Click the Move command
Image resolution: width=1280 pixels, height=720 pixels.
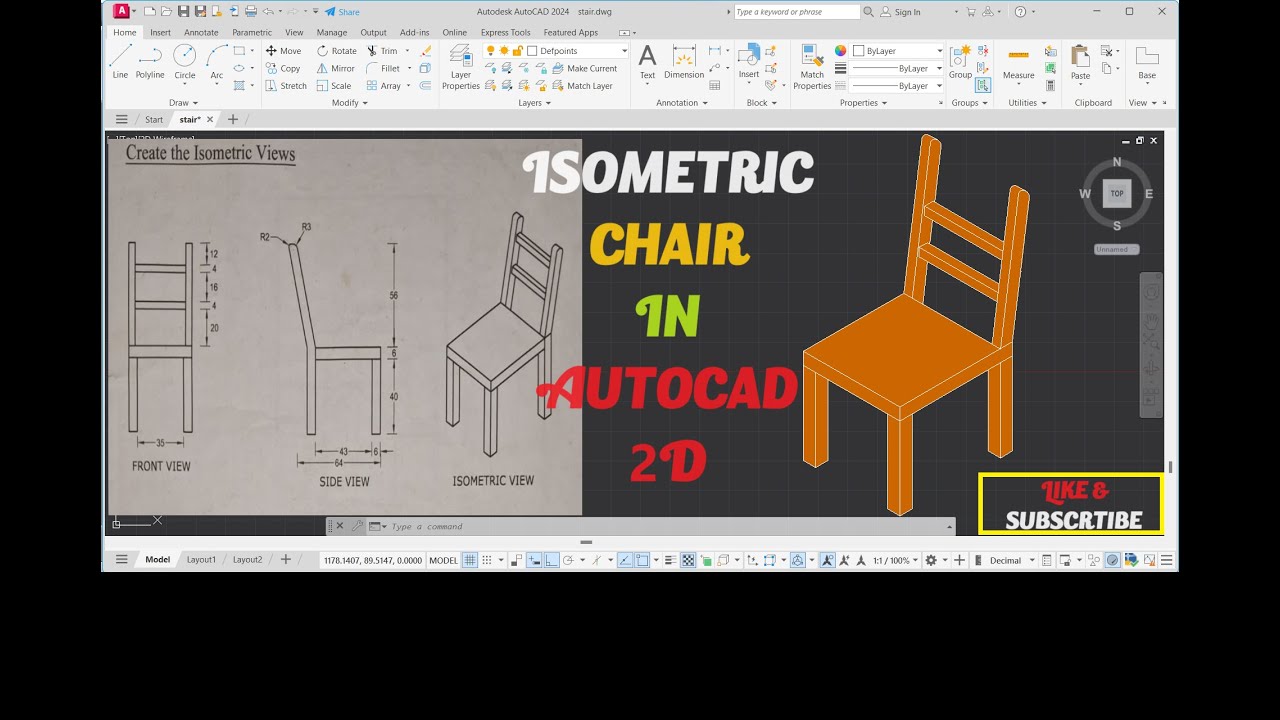(283, 51)
